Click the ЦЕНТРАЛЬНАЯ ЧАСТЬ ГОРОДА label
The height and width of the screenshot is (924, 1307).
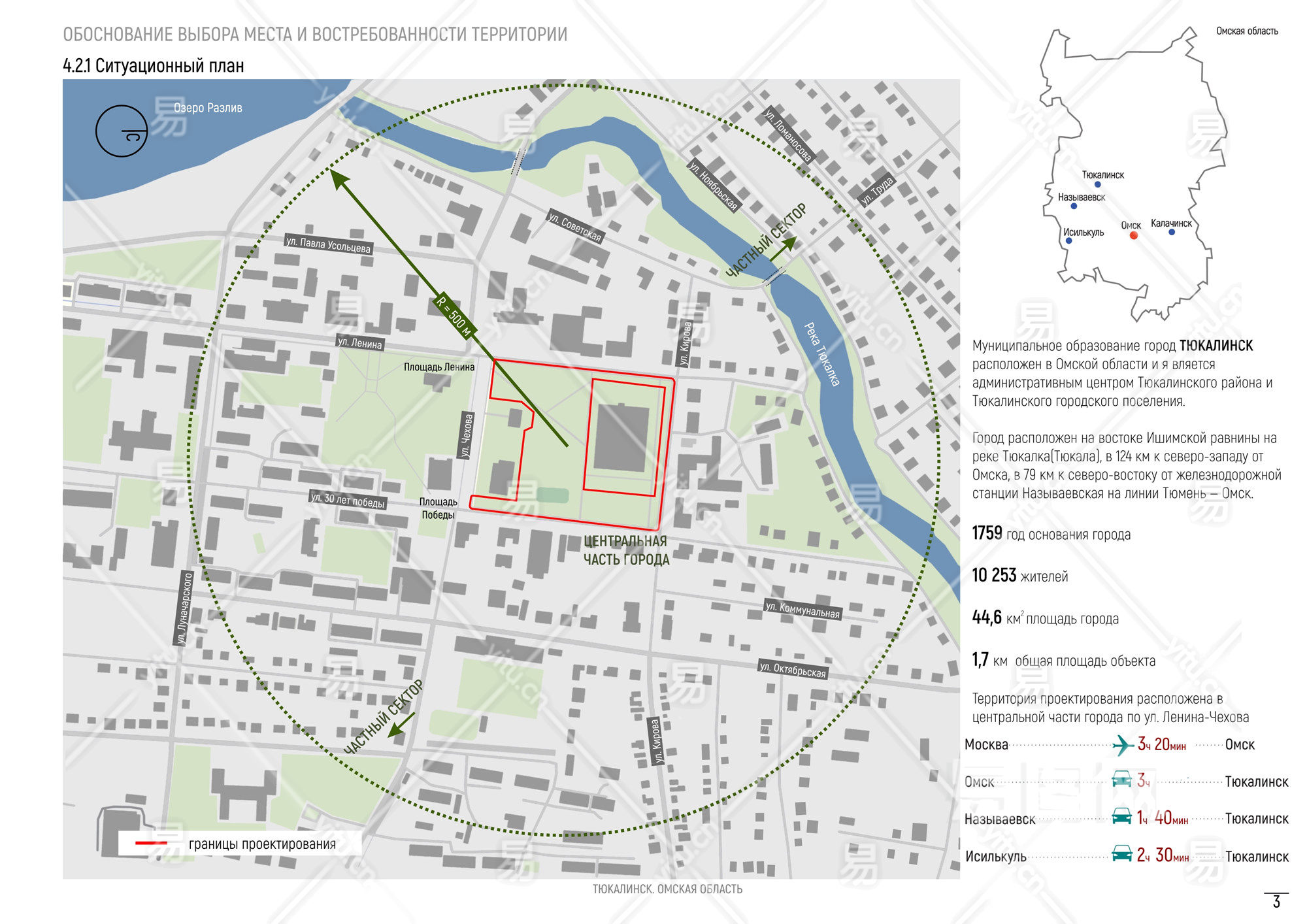pyautogui.click(x=625, y=550)
